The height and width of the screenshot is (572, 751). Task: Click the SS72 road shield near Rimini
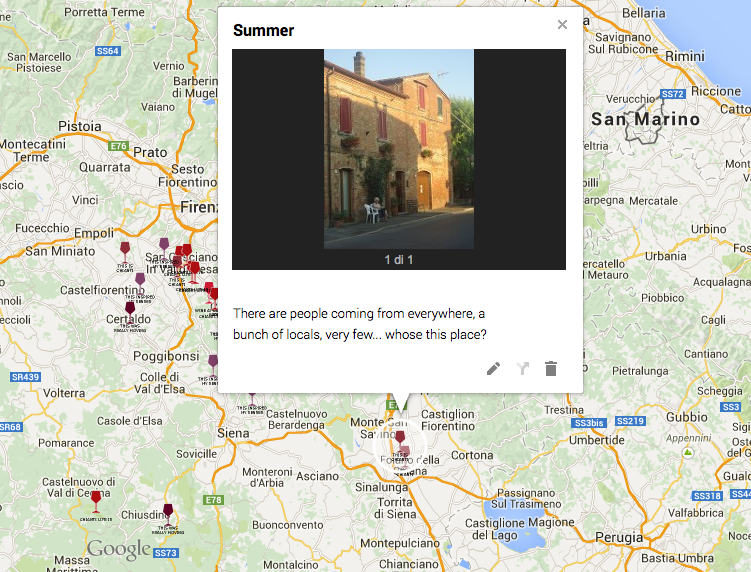click(x=672, y=94)
